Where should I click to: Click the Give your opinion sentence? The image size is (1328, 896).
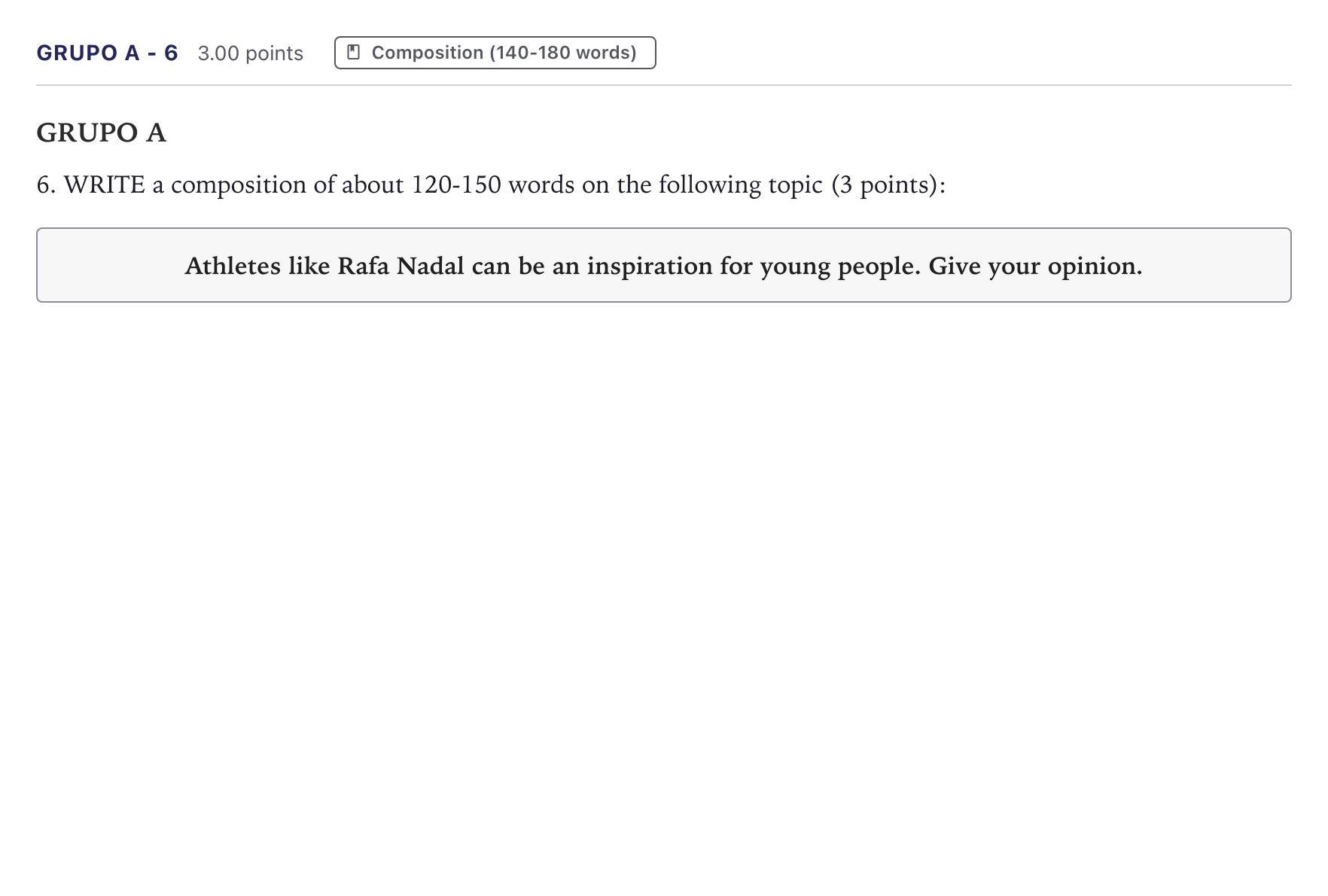click(1035, 266)
